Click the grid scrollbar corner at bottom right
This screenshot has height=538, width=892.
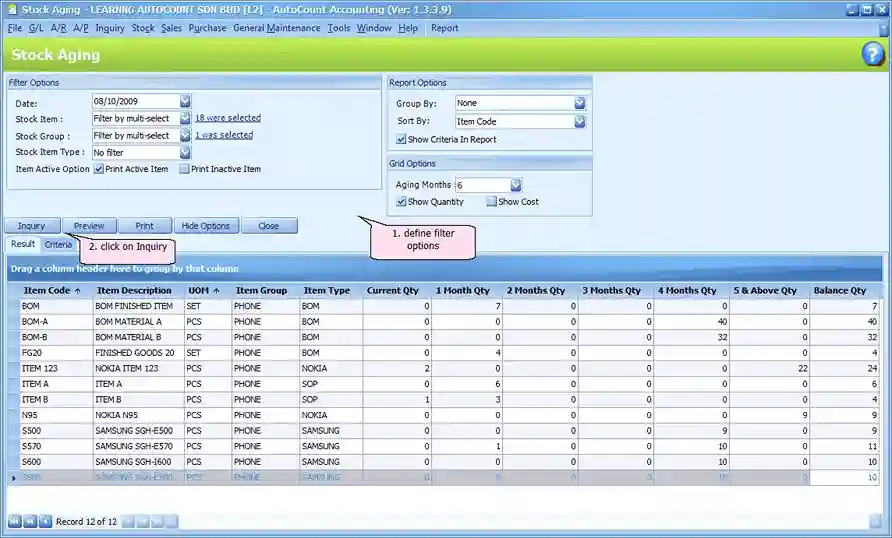(x=876, y=521)
